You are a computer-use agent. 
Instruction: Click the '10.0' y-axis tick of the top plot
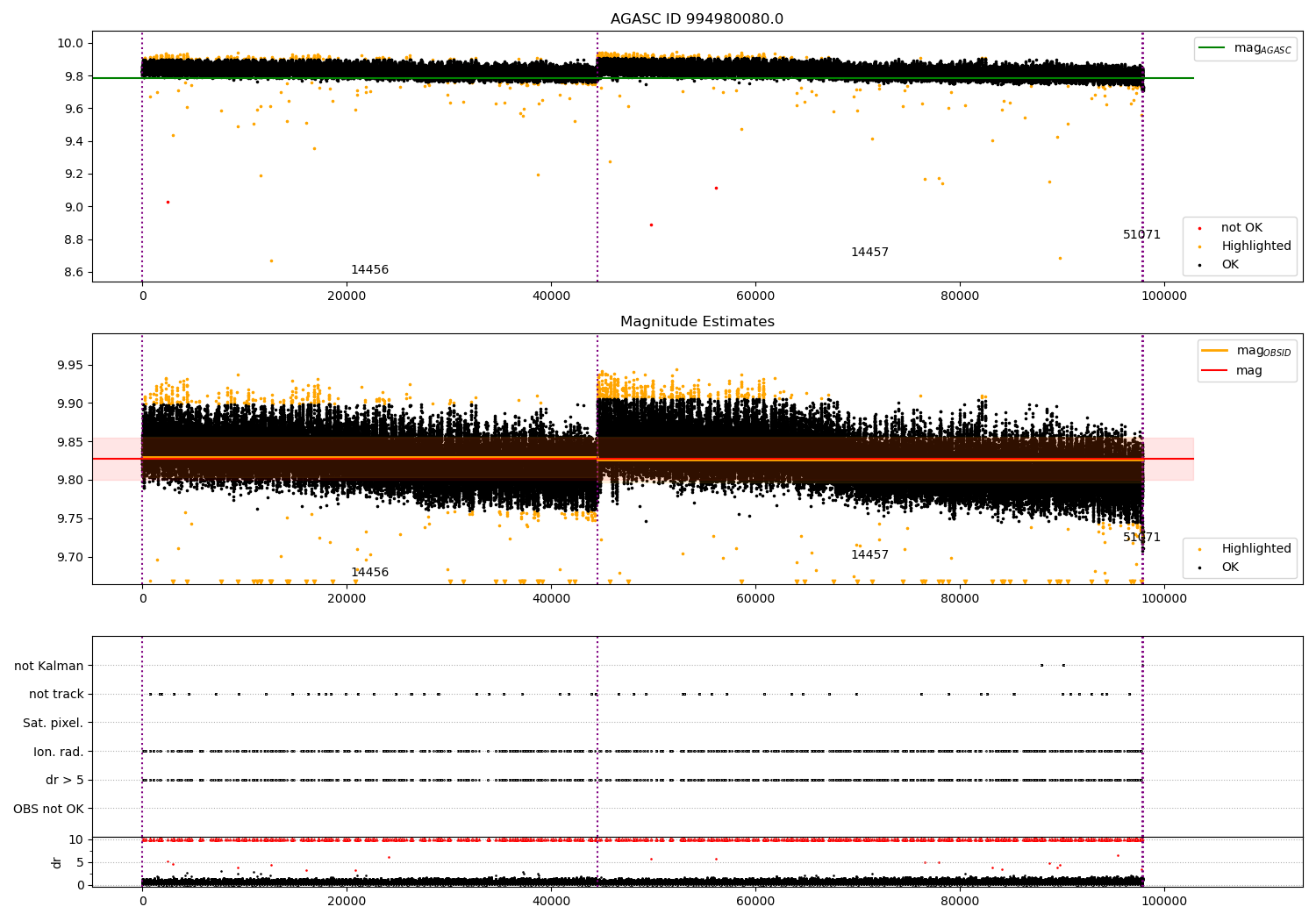pyautogui.click(x=70, y=44)
